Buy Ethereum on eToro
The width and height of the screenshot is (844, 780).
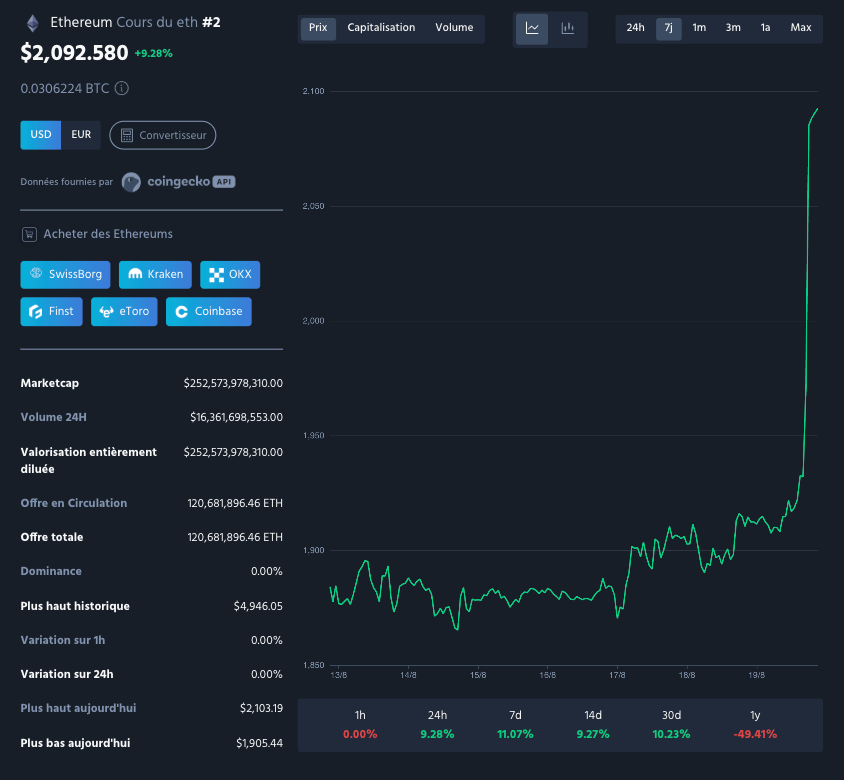point(124,311)
